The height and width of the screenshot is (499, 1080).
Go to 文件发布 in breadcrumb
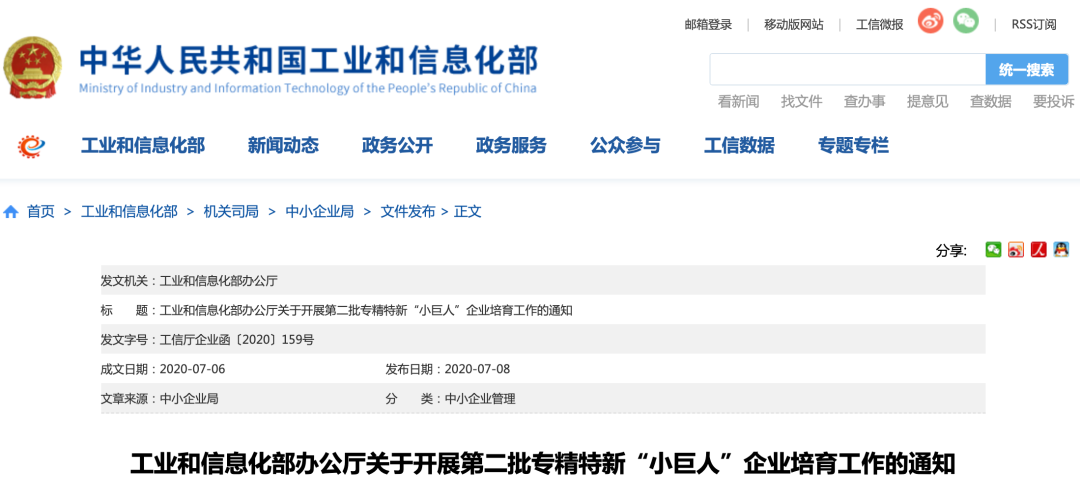click(408, 212)
